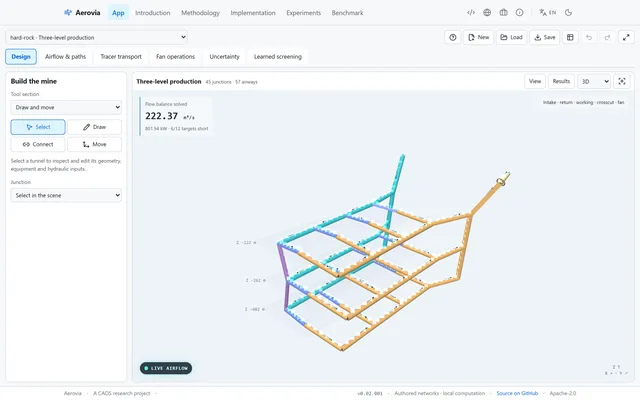Open the Junction Select in the scene dropdown
Screen dimensions: 640x400
pyautogui.click(x=66, y=195)
